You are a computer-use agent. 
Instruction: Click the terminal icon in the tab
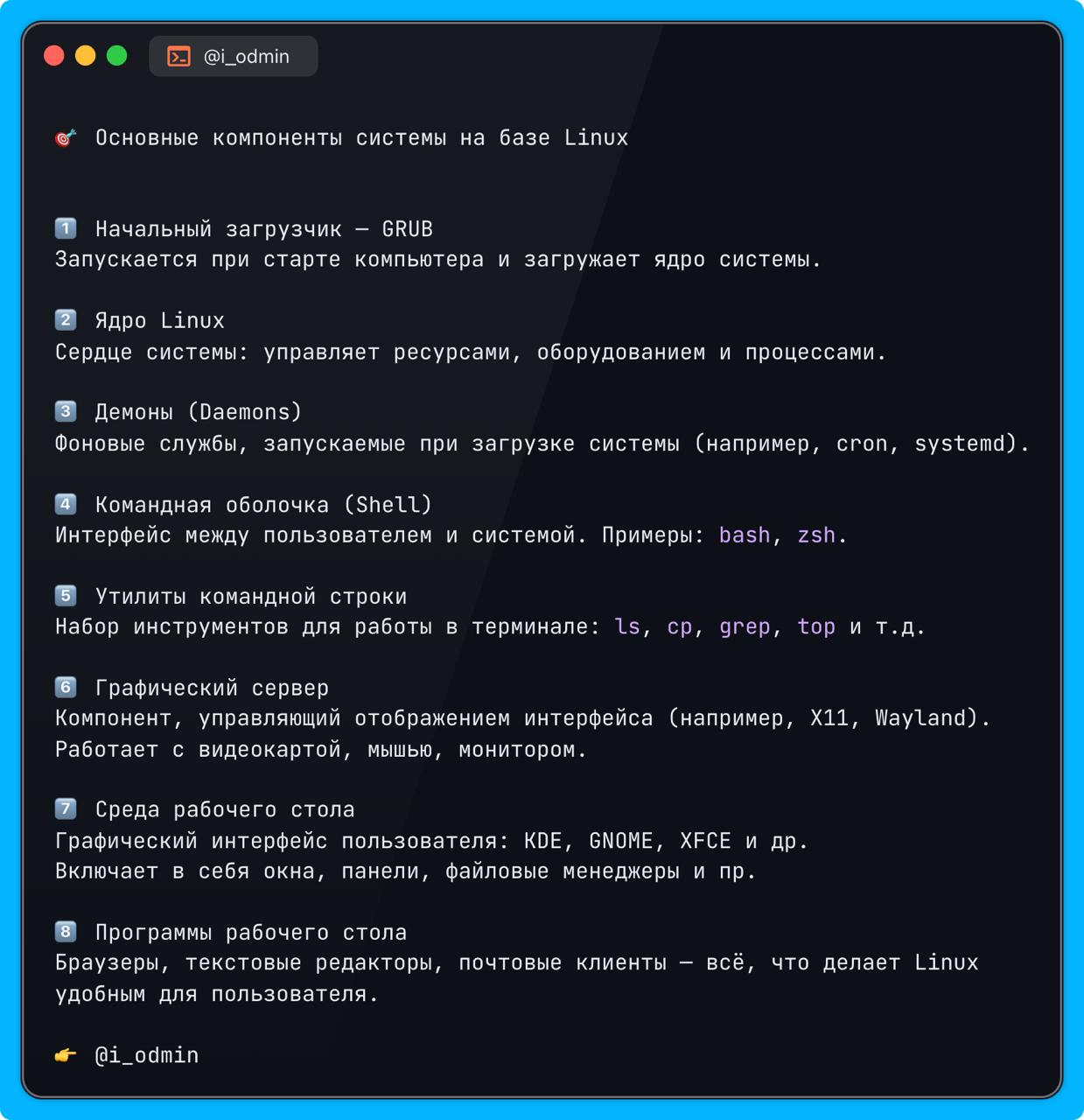pyautogui.click(x=178, y=56)
